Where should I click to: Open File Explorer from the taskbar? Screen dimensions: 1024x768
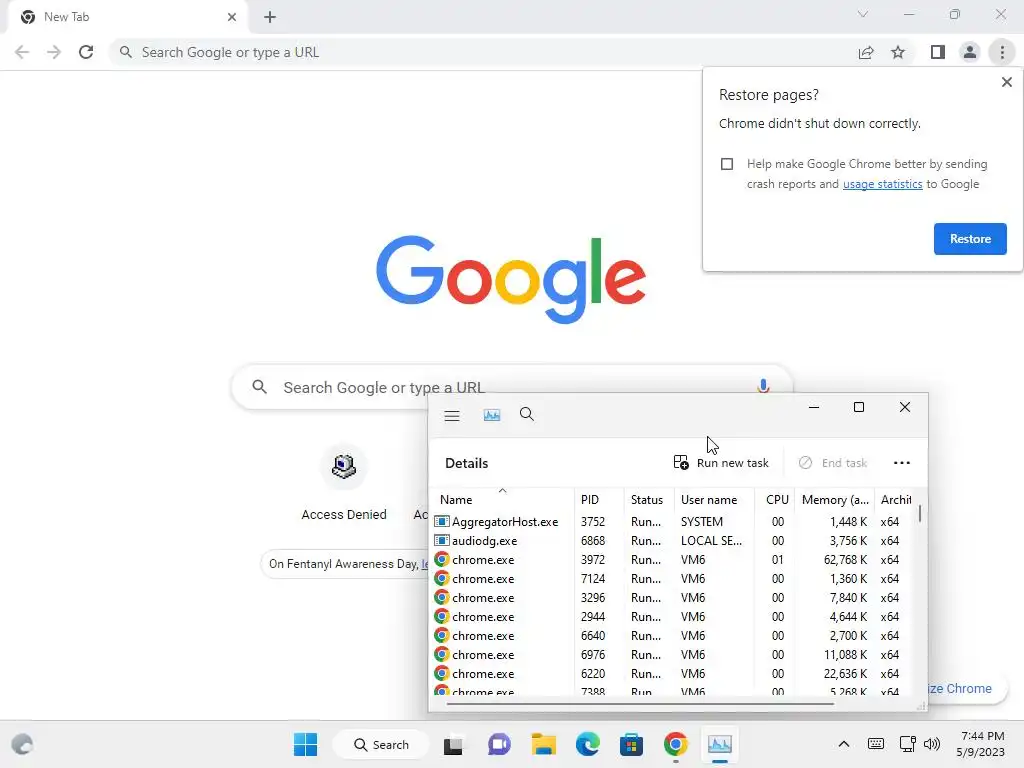tap(543, 744)
